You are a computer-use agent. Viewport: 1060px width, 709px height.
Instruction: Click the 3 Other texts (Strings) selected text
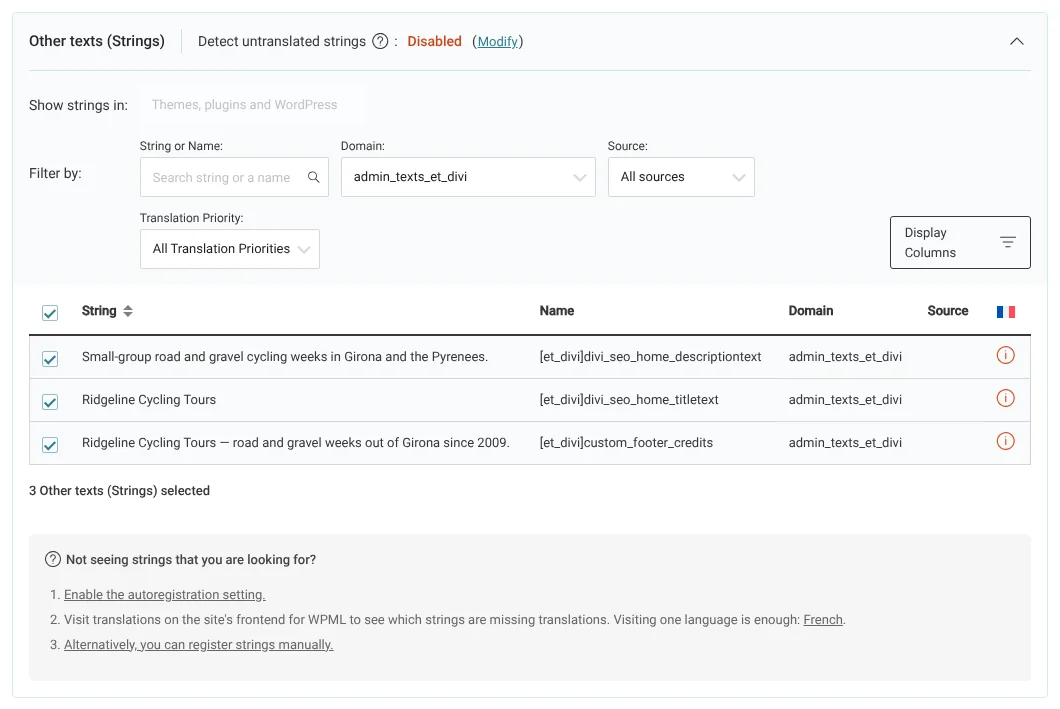(x=119, y=491)
